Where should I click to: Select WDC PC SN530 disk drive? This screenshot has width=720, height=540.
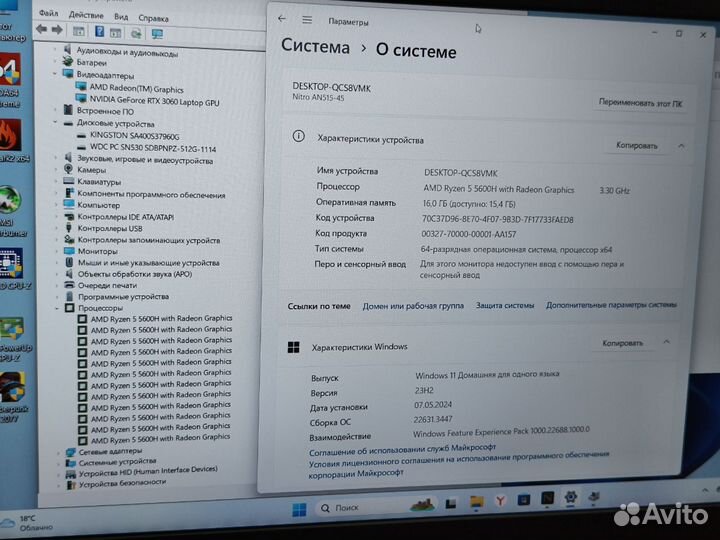click(153, 148)
